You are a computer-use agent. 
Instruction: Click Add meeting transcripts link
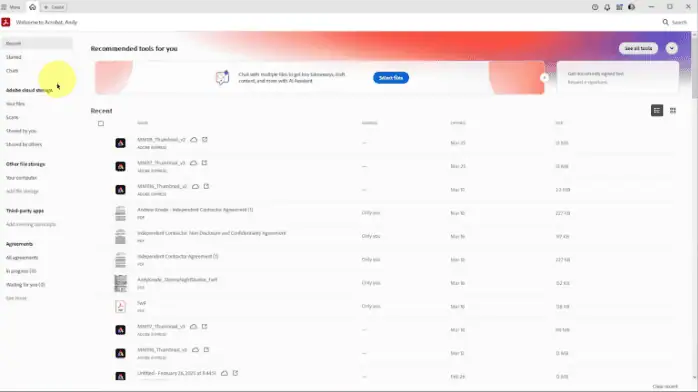point(31,225)
